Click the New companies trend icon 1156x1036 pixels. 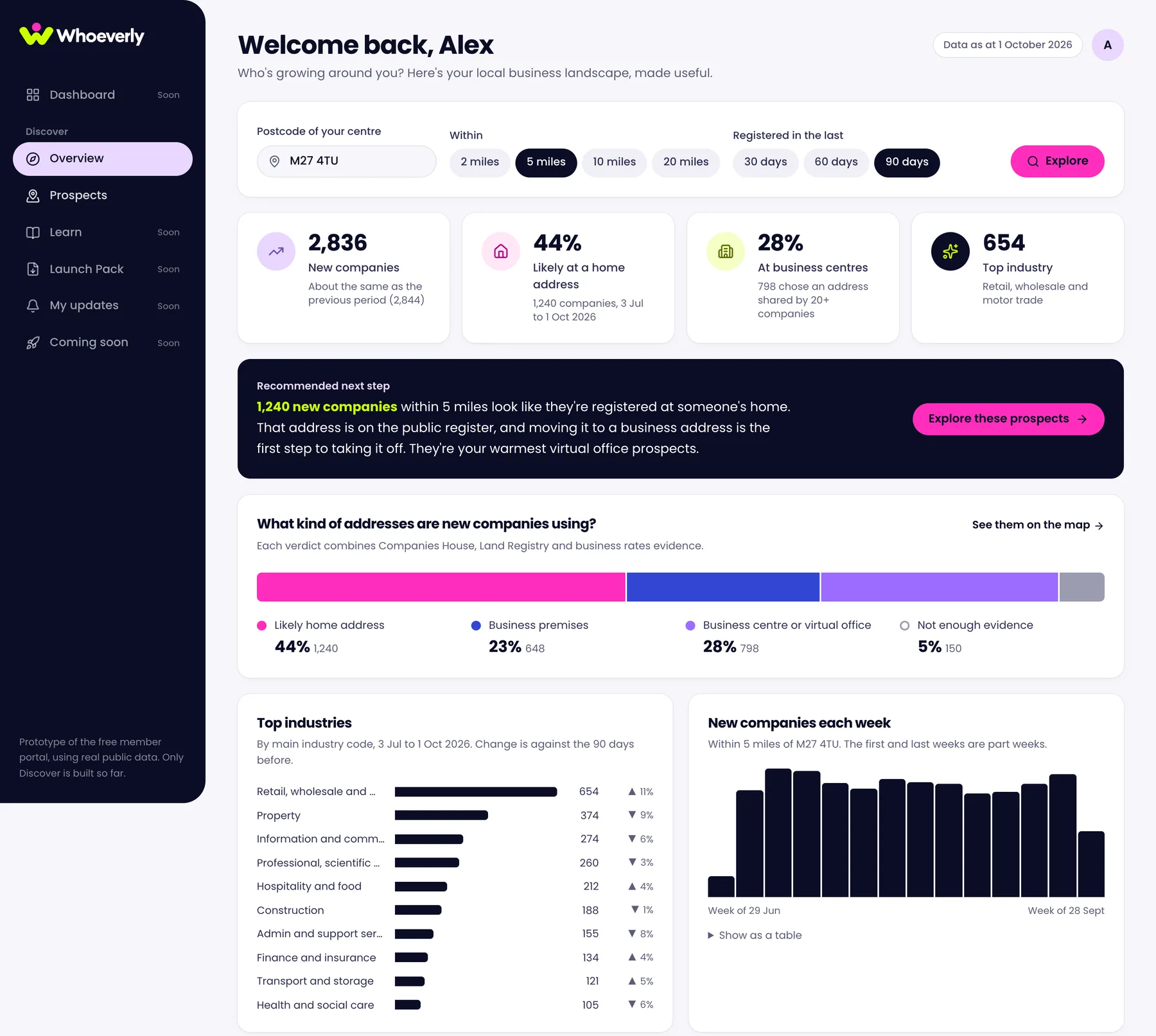tap(276, 251)
